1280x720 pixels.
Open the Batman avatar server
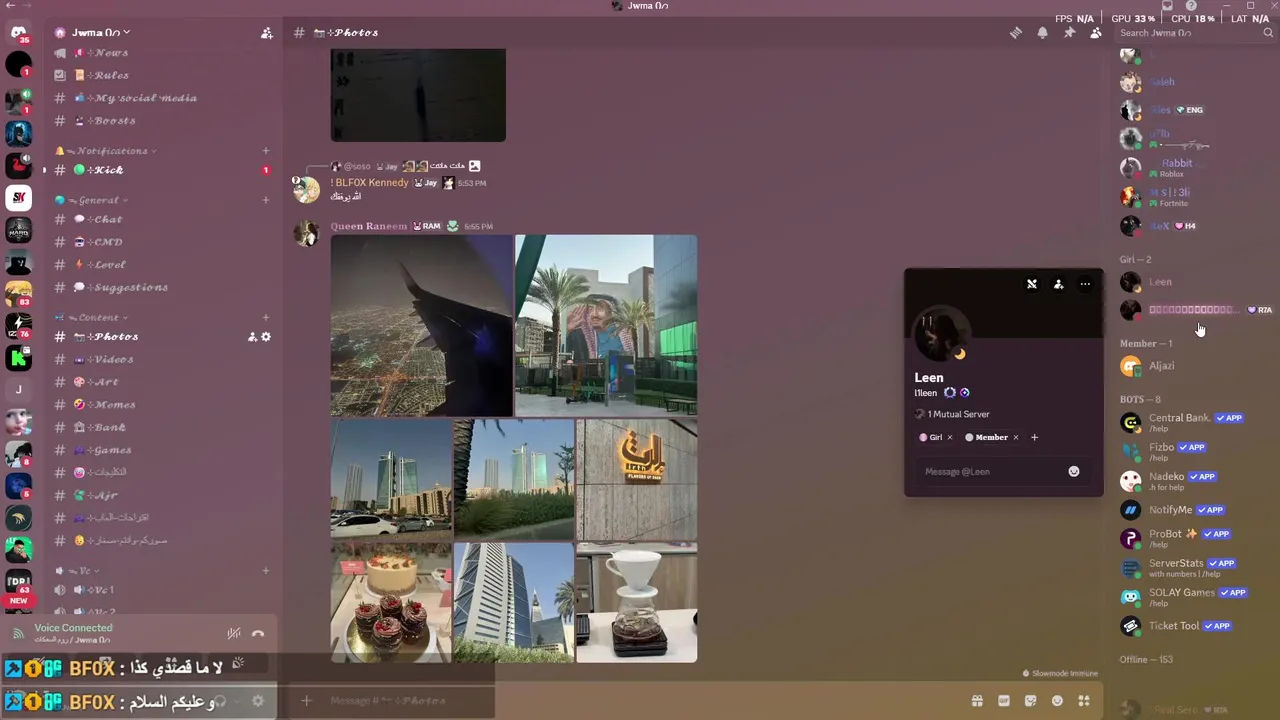pos(18,133)
